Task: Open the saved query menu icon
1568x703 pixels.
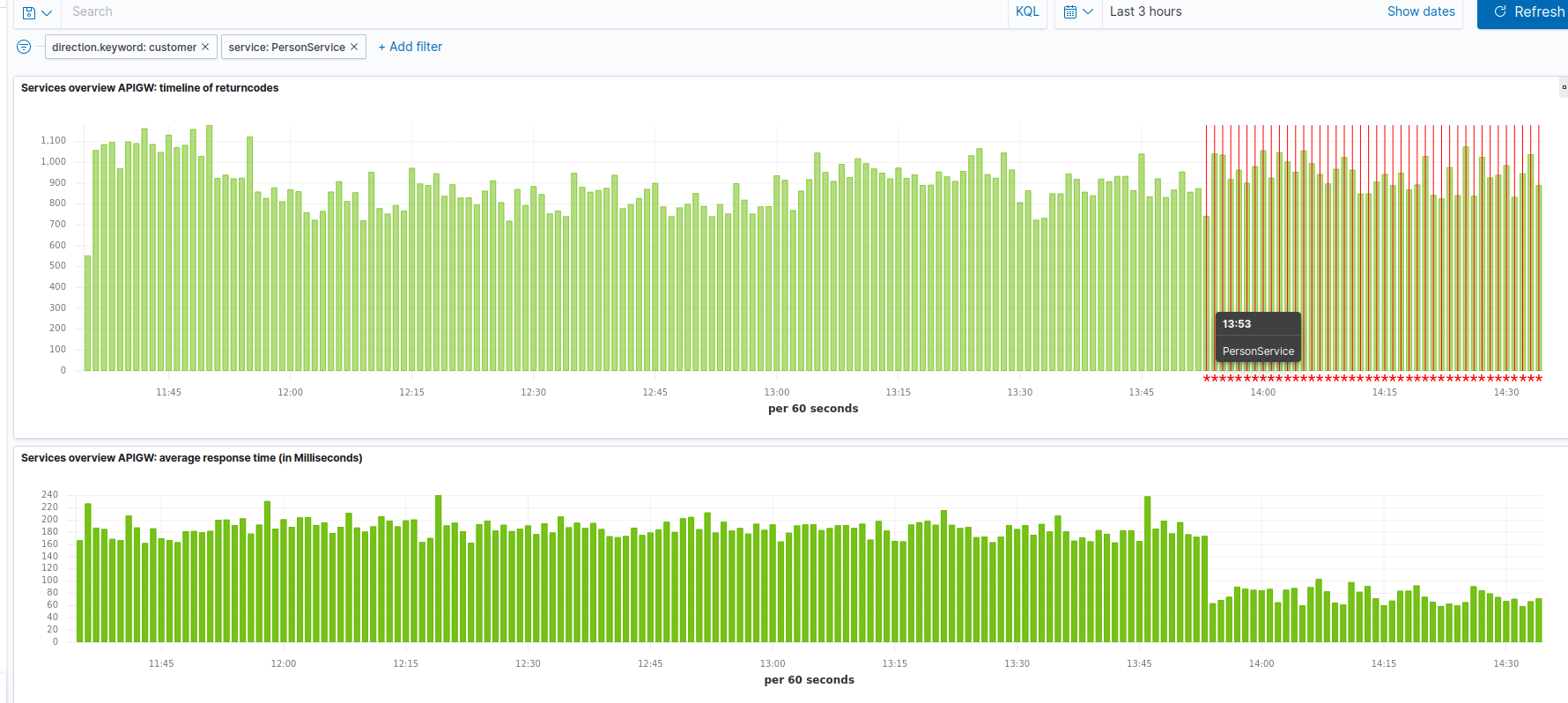Action: click(36, 12)
